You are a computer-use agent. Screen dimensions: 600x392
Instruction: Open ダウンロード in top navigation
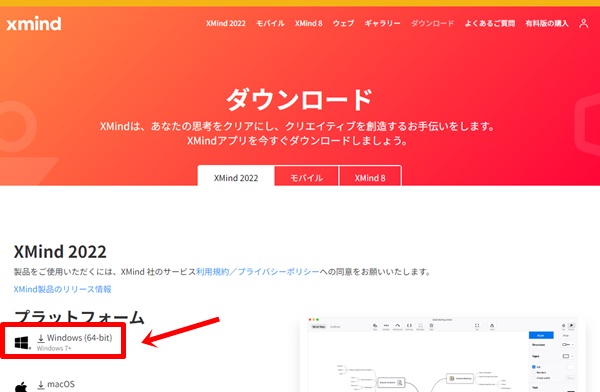click(x=432, y=23)
